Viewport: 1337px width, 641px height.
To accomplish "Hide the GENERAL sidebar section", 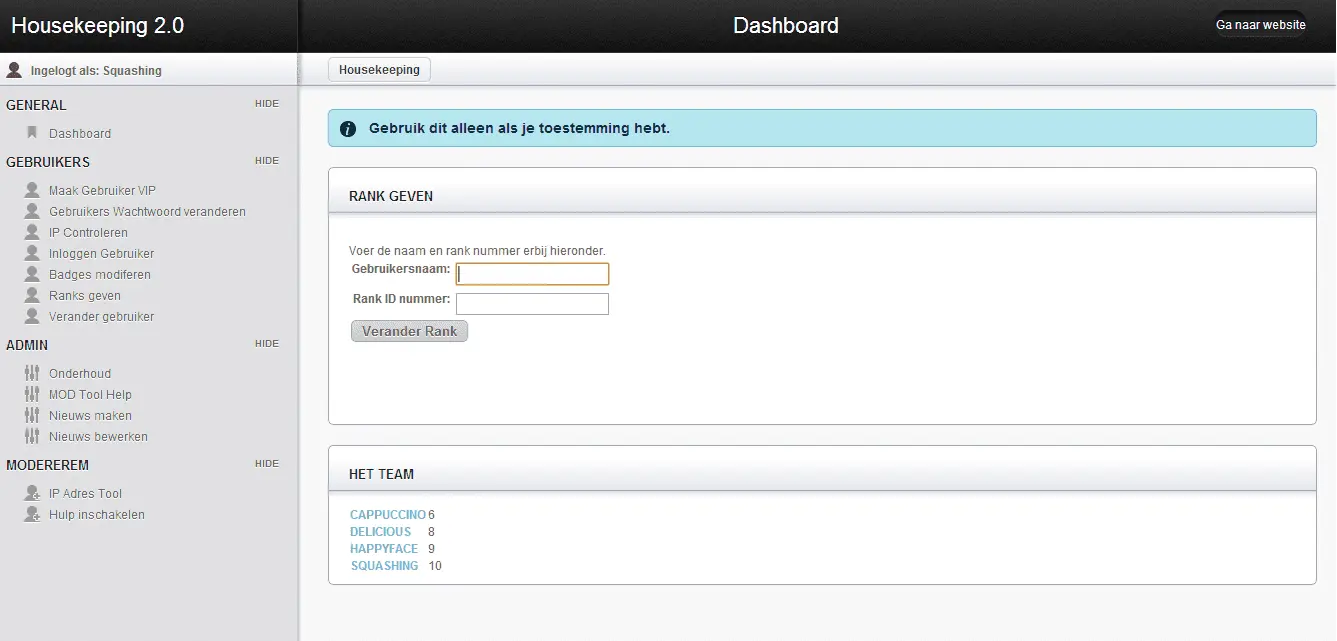I will (267, 104).
